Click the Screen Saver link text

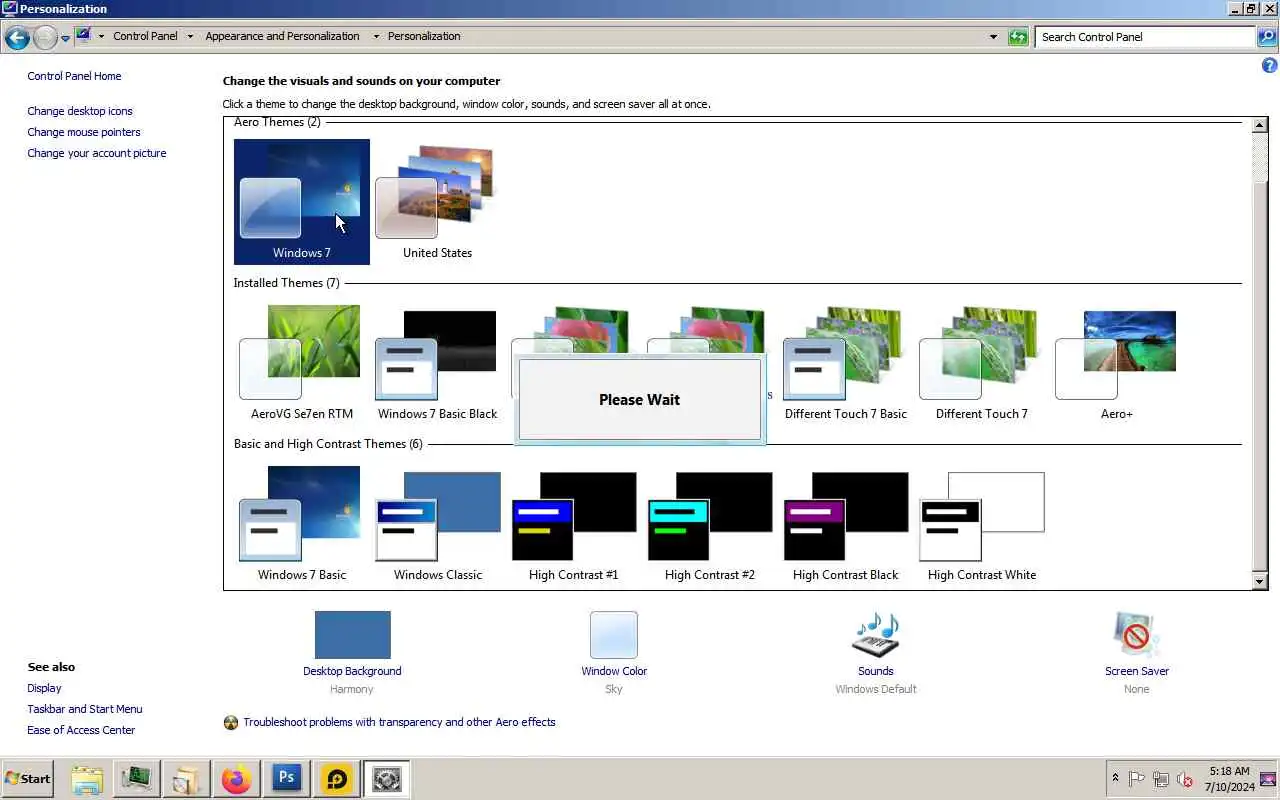[1137, 671]
